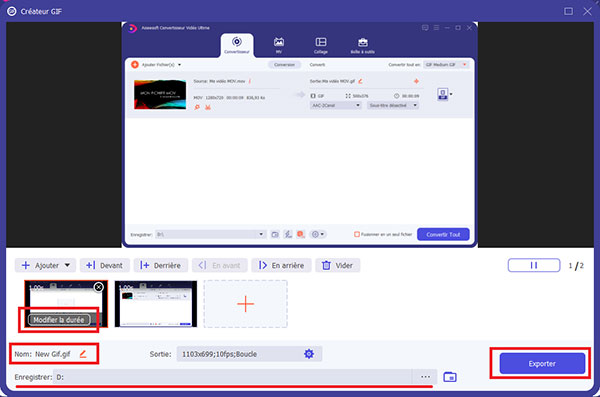
Task: Clear all frames with Vider
Action: click(338, 265)
